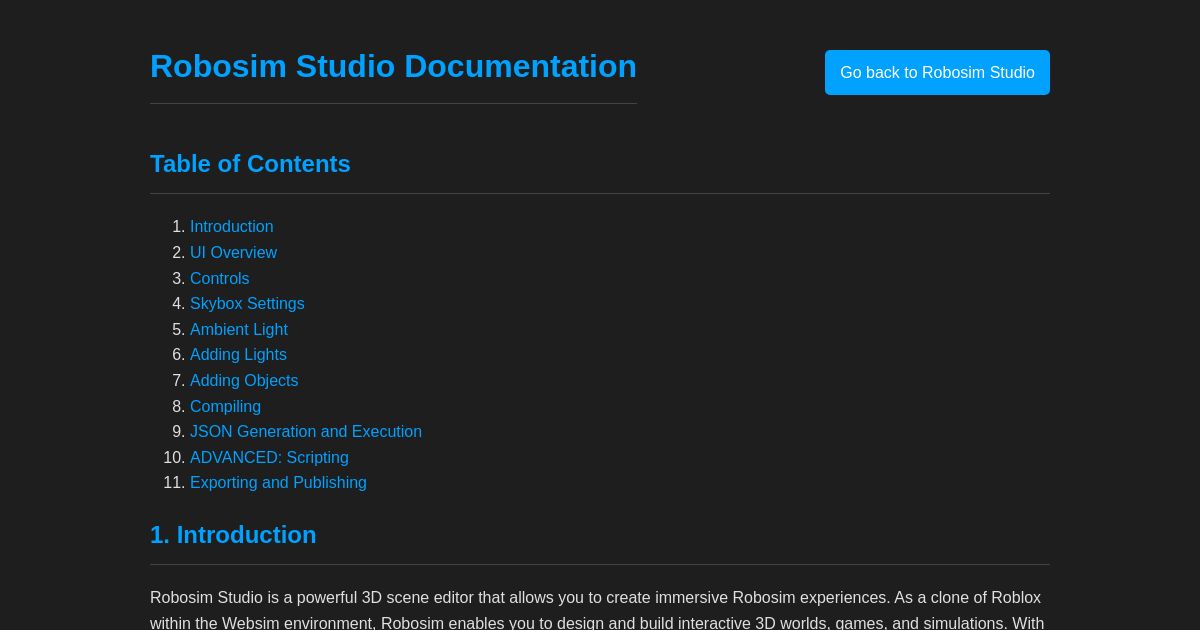Open the UI Overview link
This screenshot has width=1200, height=630.
tap(233, 252)
